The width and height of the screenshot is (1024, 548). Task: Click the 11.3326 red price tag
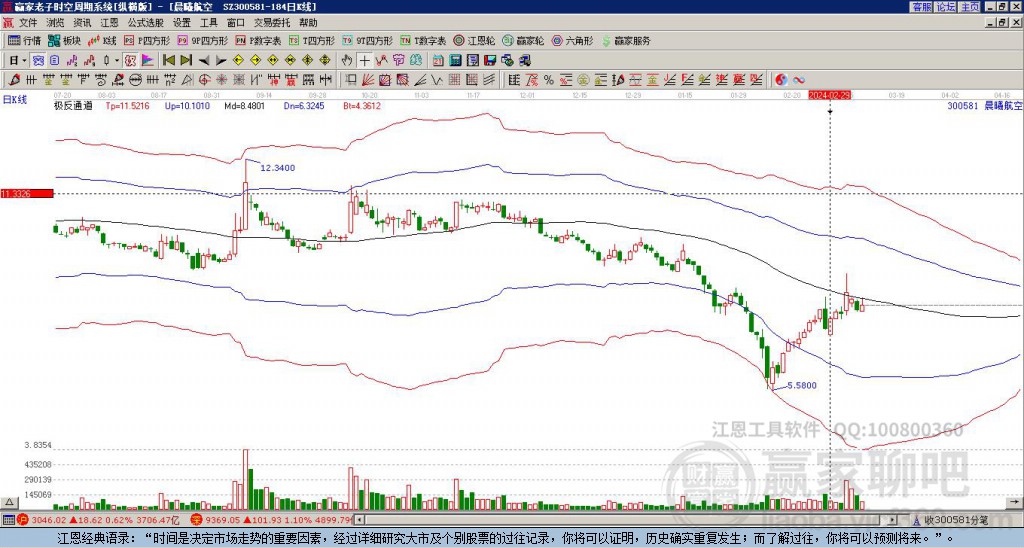click(x=26, y=193)
